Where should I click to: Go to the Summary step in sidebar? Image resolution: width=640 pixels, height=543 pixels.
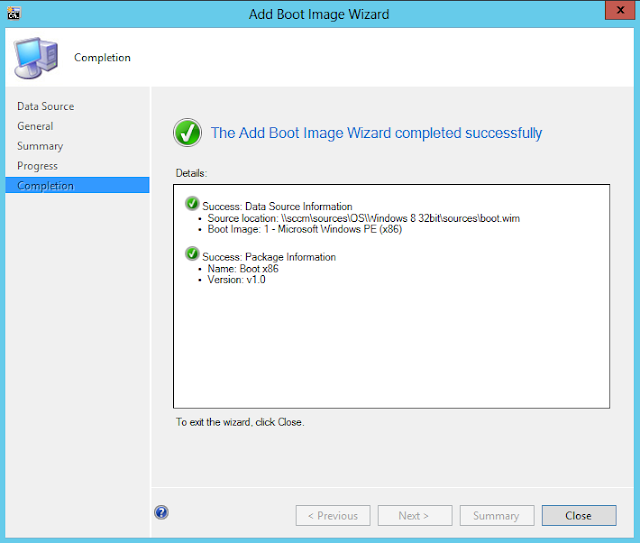coord(40,146)
